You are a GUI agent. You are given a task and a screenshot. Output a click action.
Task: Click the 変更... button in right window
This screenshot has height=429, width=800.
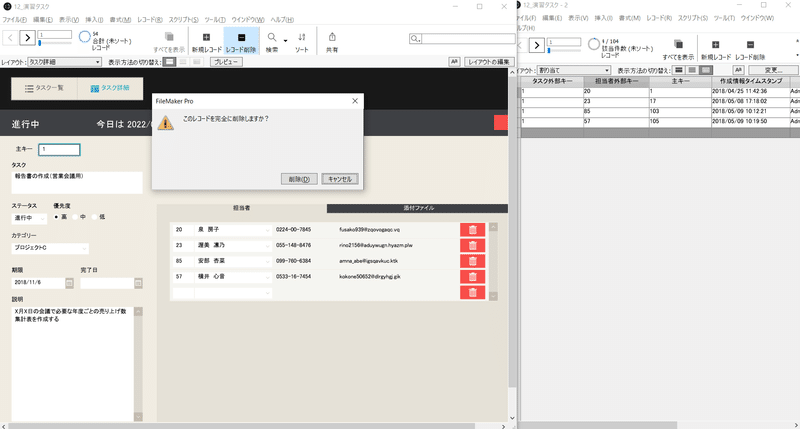[x=773, y=70]
